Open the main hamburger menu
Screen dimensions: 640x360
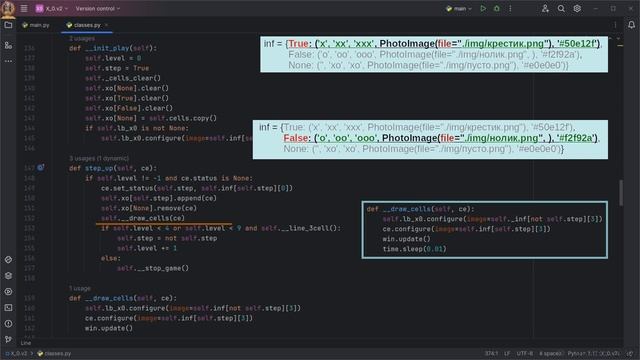click(24, 9)
